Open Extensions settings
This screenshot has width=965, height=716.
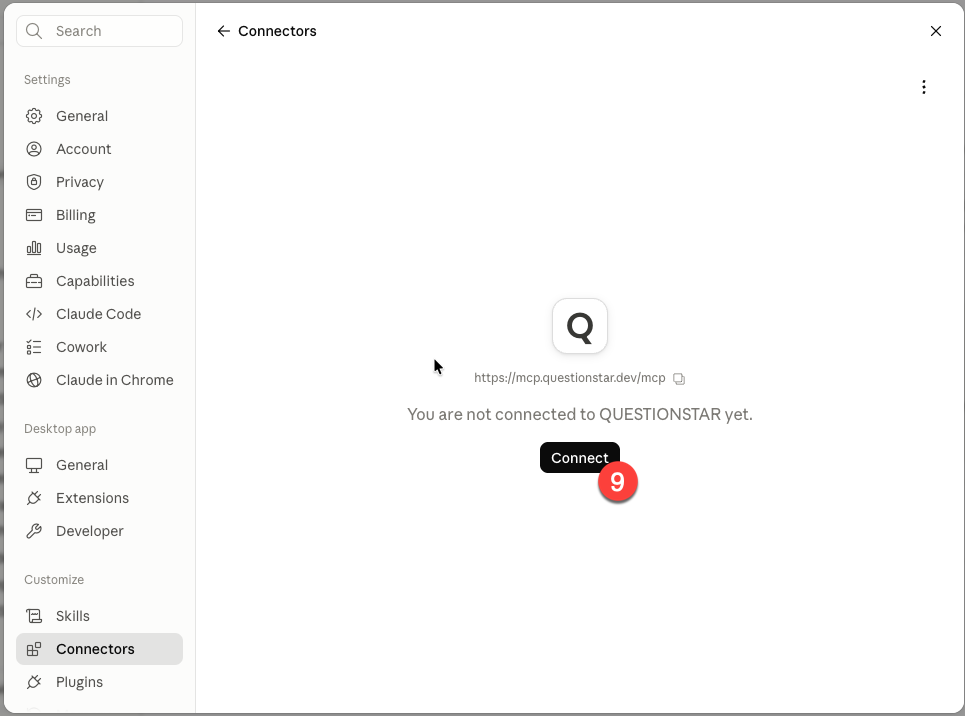click(100, 498)
